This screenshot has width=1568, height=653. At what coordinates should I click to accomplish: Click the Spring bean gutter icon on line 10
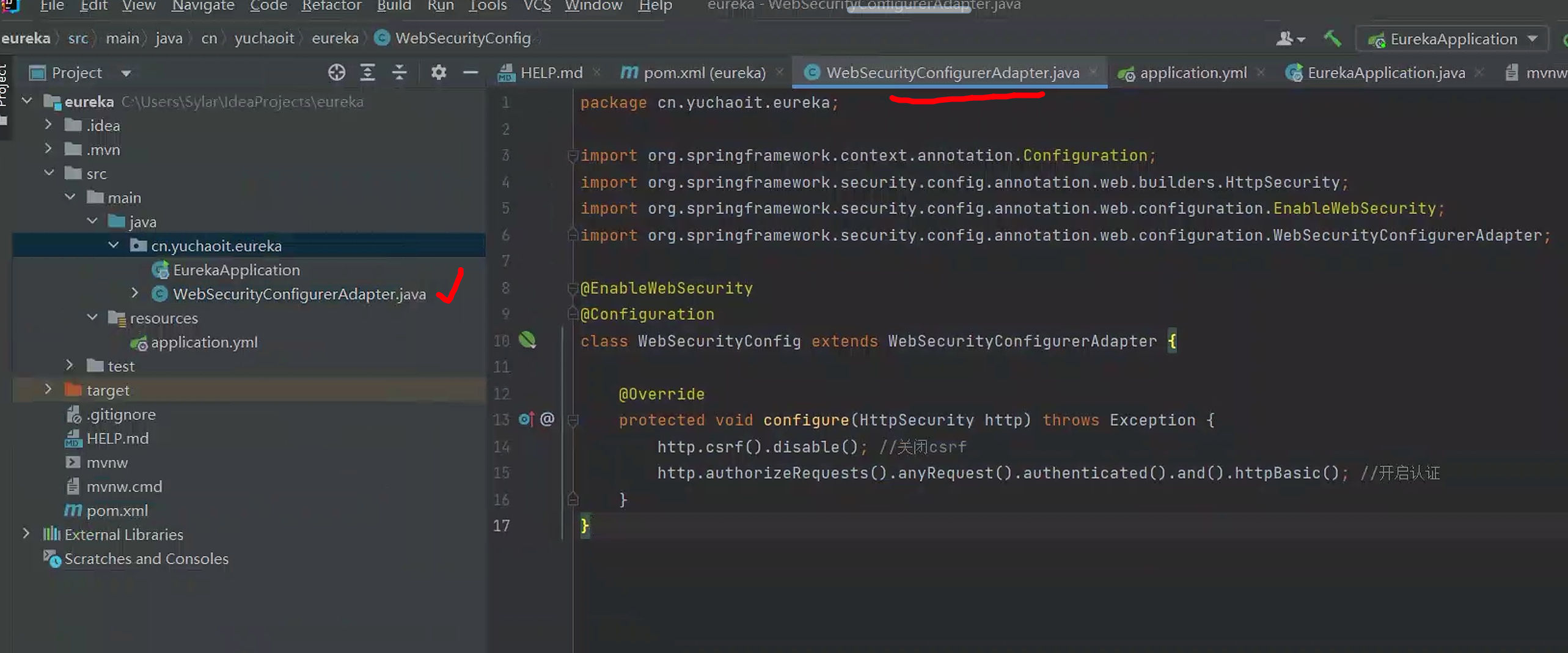tap(527, 340)
